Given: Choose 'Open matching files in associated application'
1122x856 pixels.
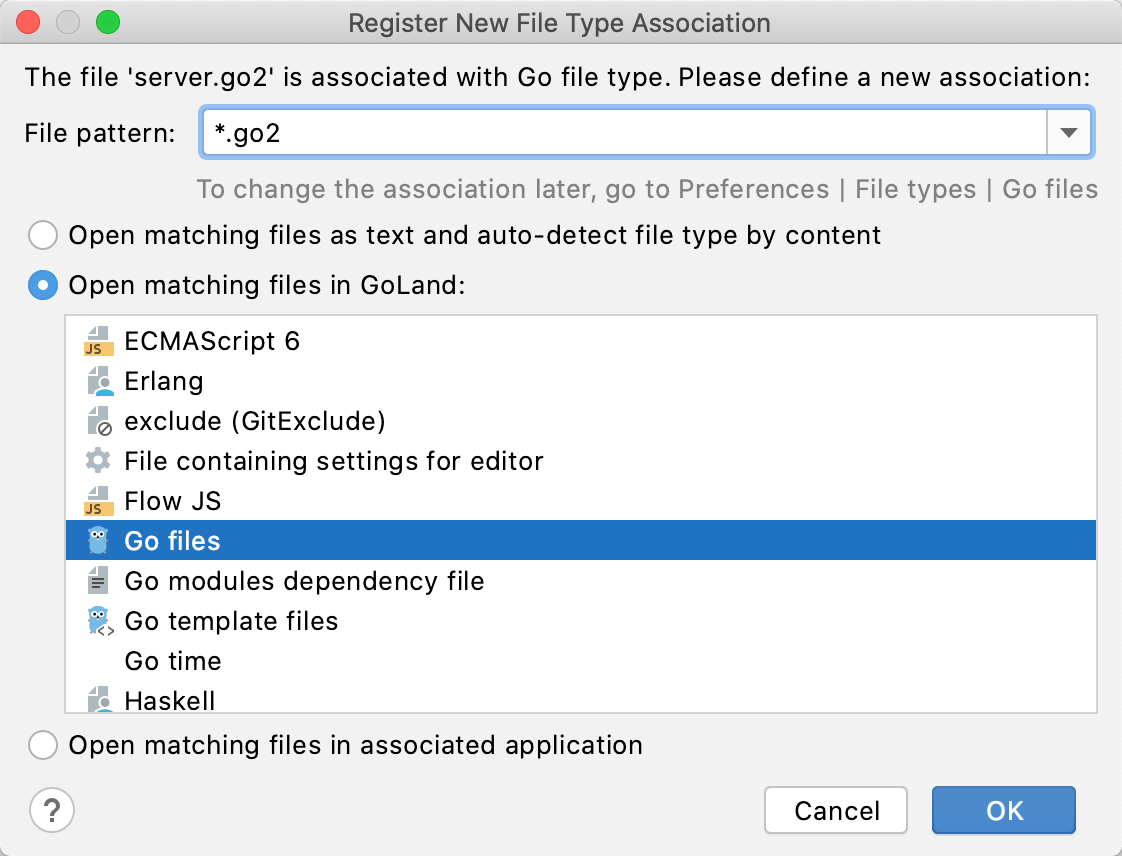Looking at the screenshot, I should tap(42, 745).
